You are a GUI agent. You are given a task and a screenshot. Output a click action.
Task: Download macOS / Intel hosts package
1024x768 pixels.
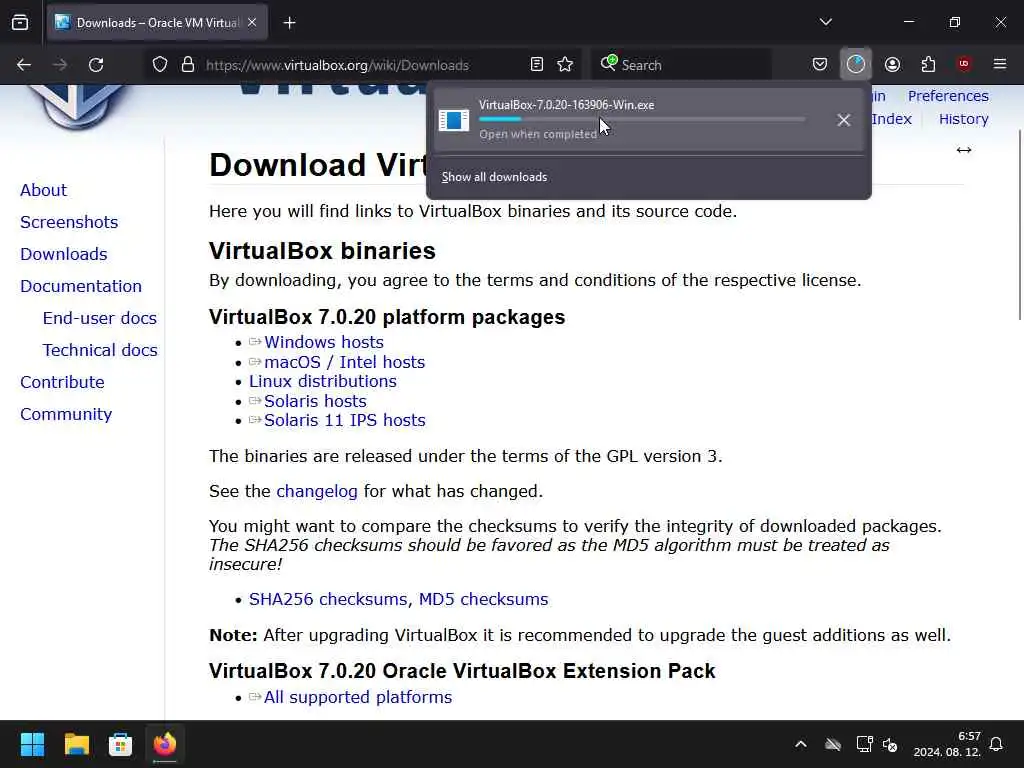(x=345, y=362)
